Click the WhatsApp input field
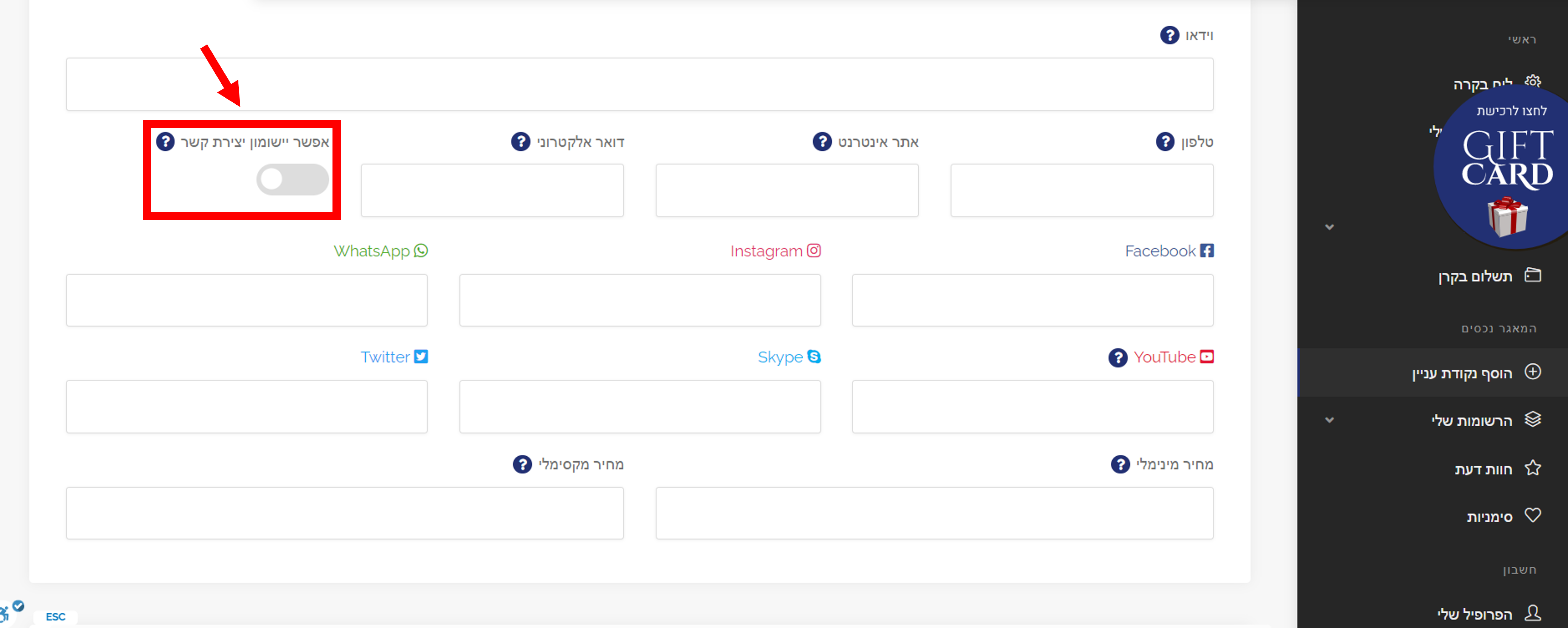 point(247,300)
